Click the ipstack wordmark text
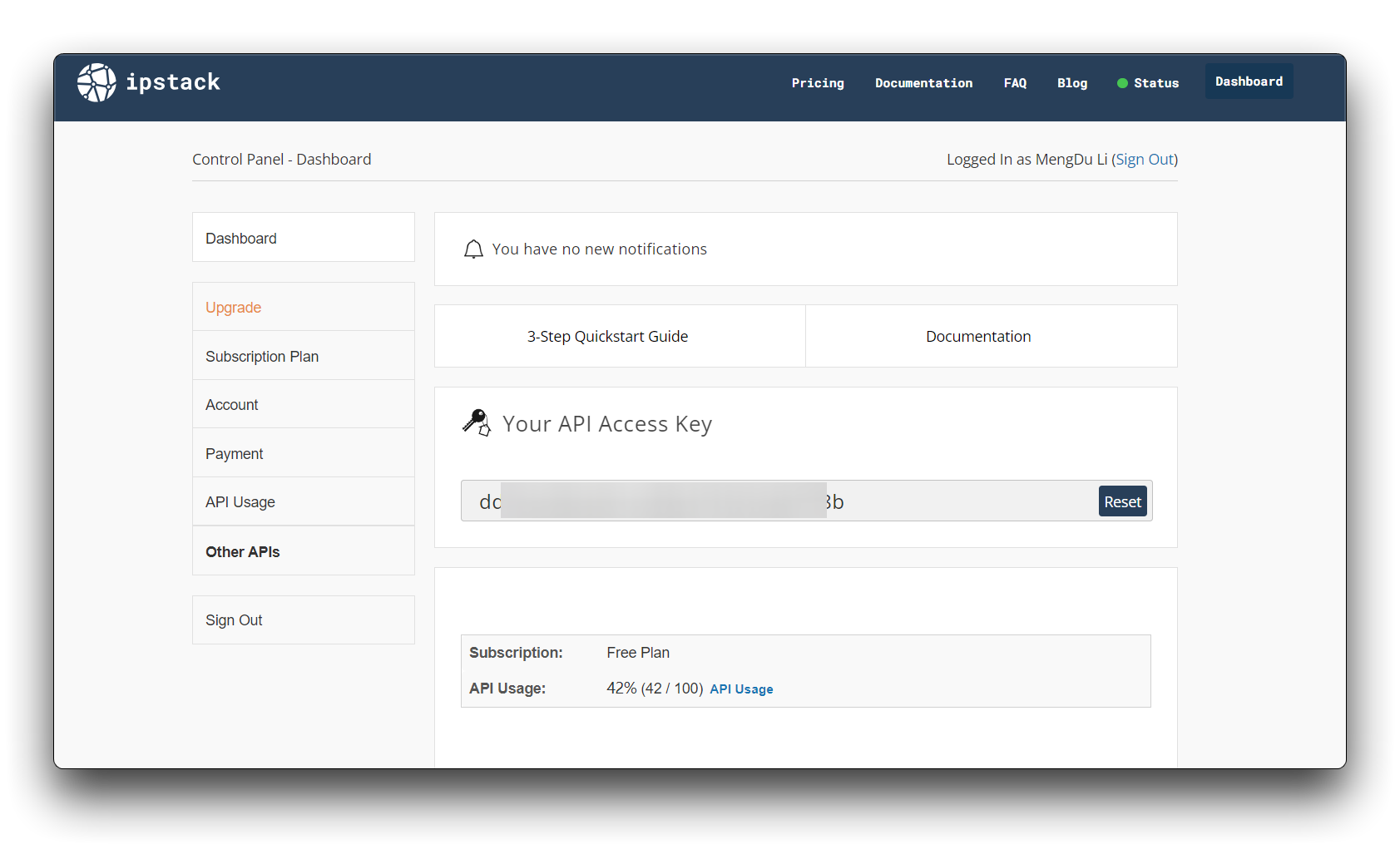 click(173, 82)
